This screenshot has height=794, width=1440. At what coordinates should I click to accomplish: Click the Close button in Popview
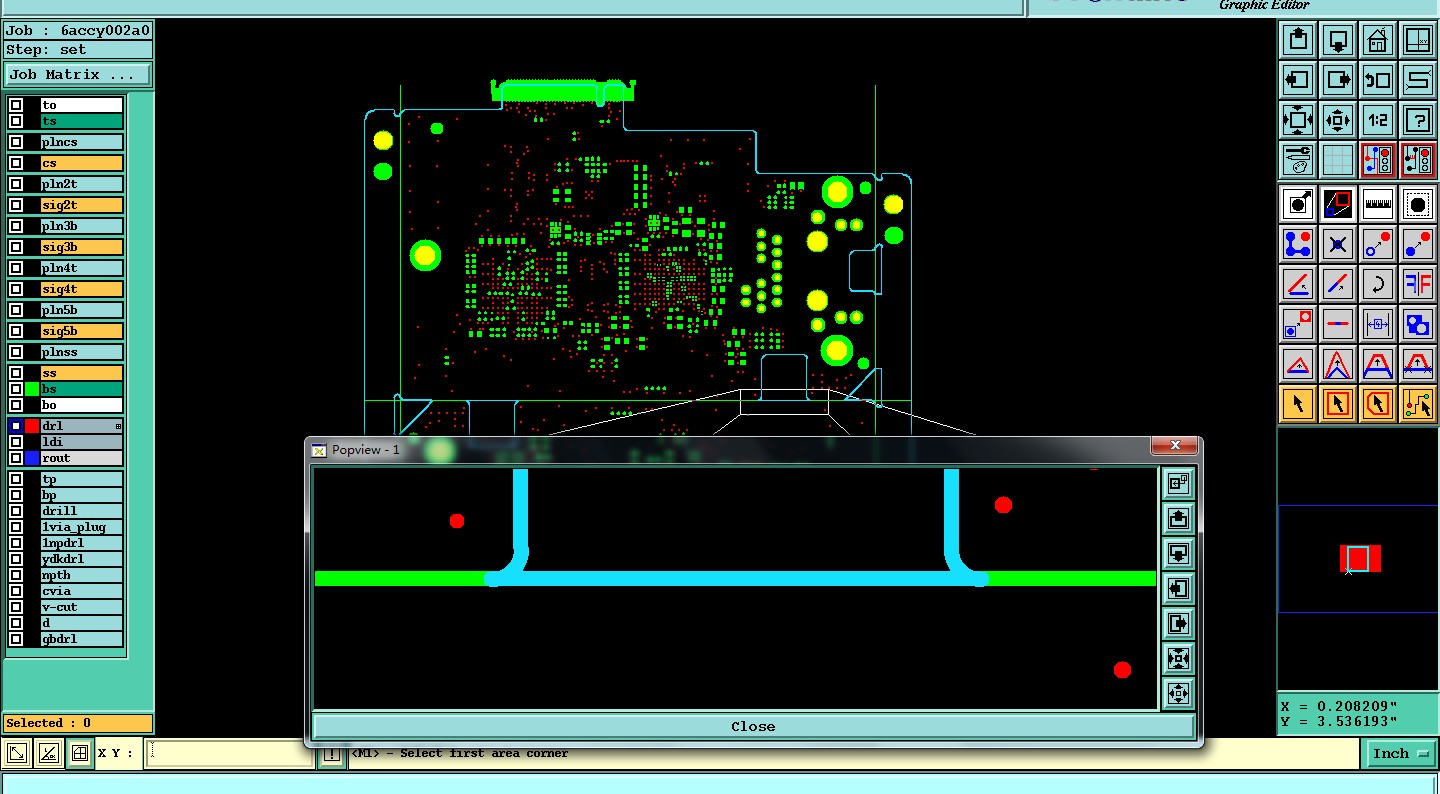click(x=753, y=727)
